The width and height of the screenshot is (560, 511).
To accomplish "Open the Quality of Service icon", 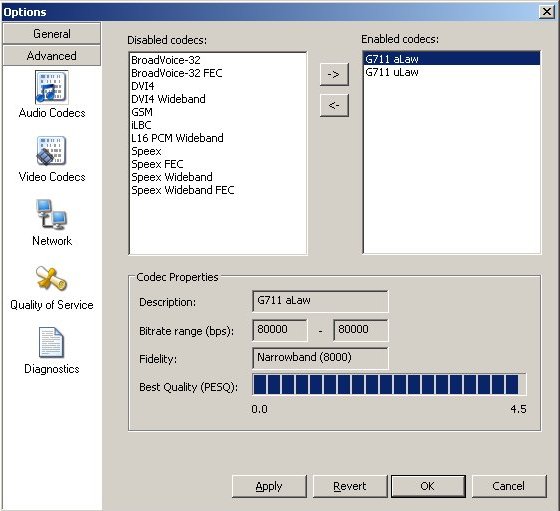I will (x=51, y=278).
